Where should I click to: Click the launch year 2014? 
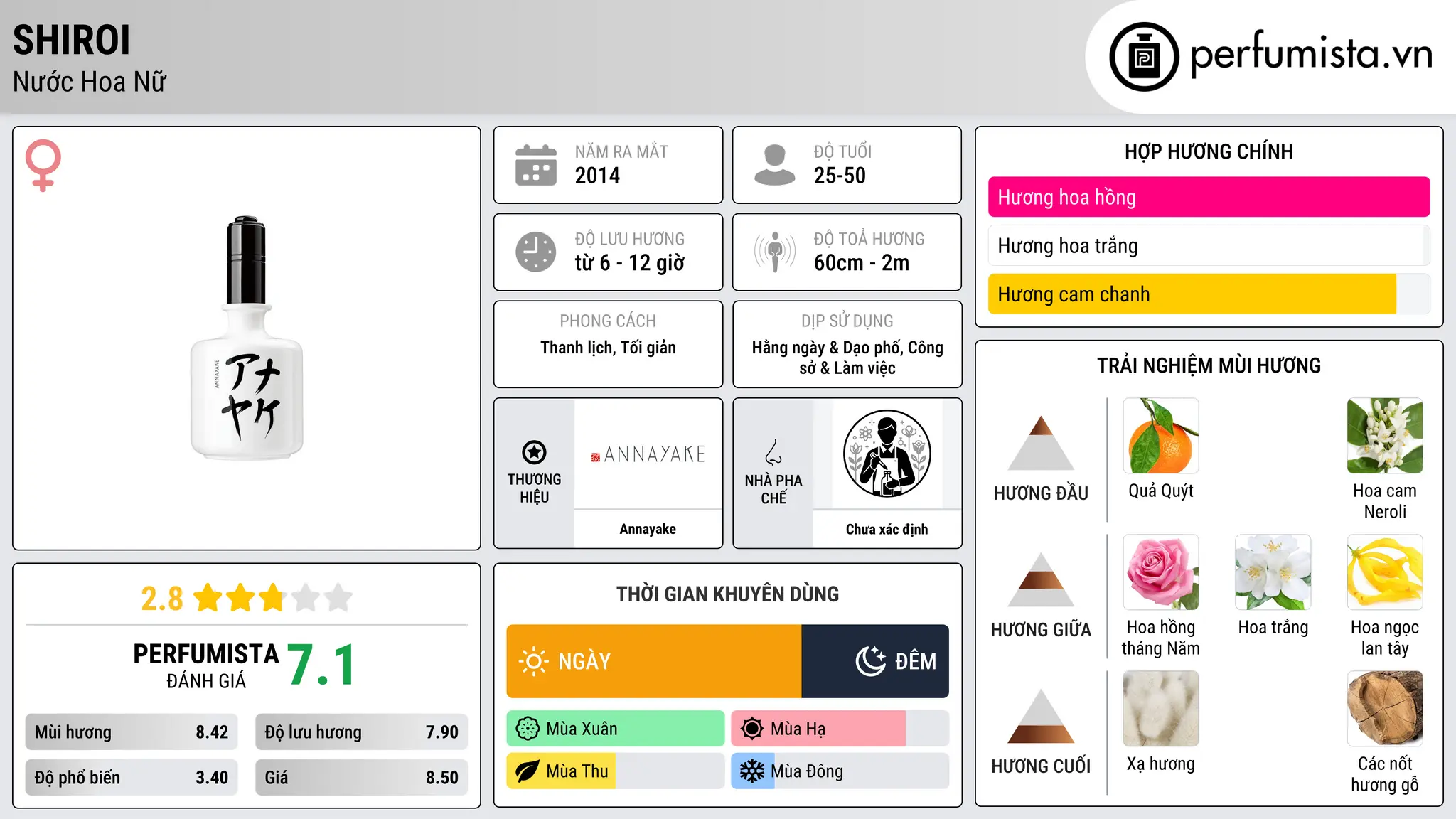tap(597, 176)
